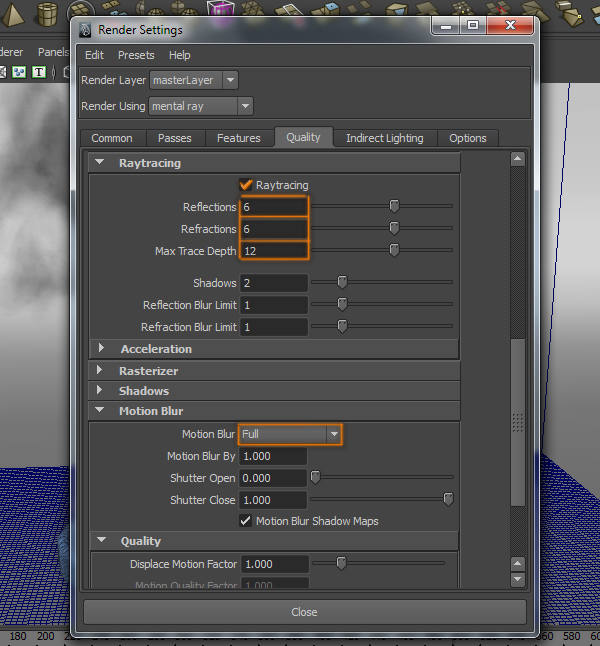Open the Edit menu in Render Settings
The width and height of the screenshot is (600, 646).
click(94, 55)
